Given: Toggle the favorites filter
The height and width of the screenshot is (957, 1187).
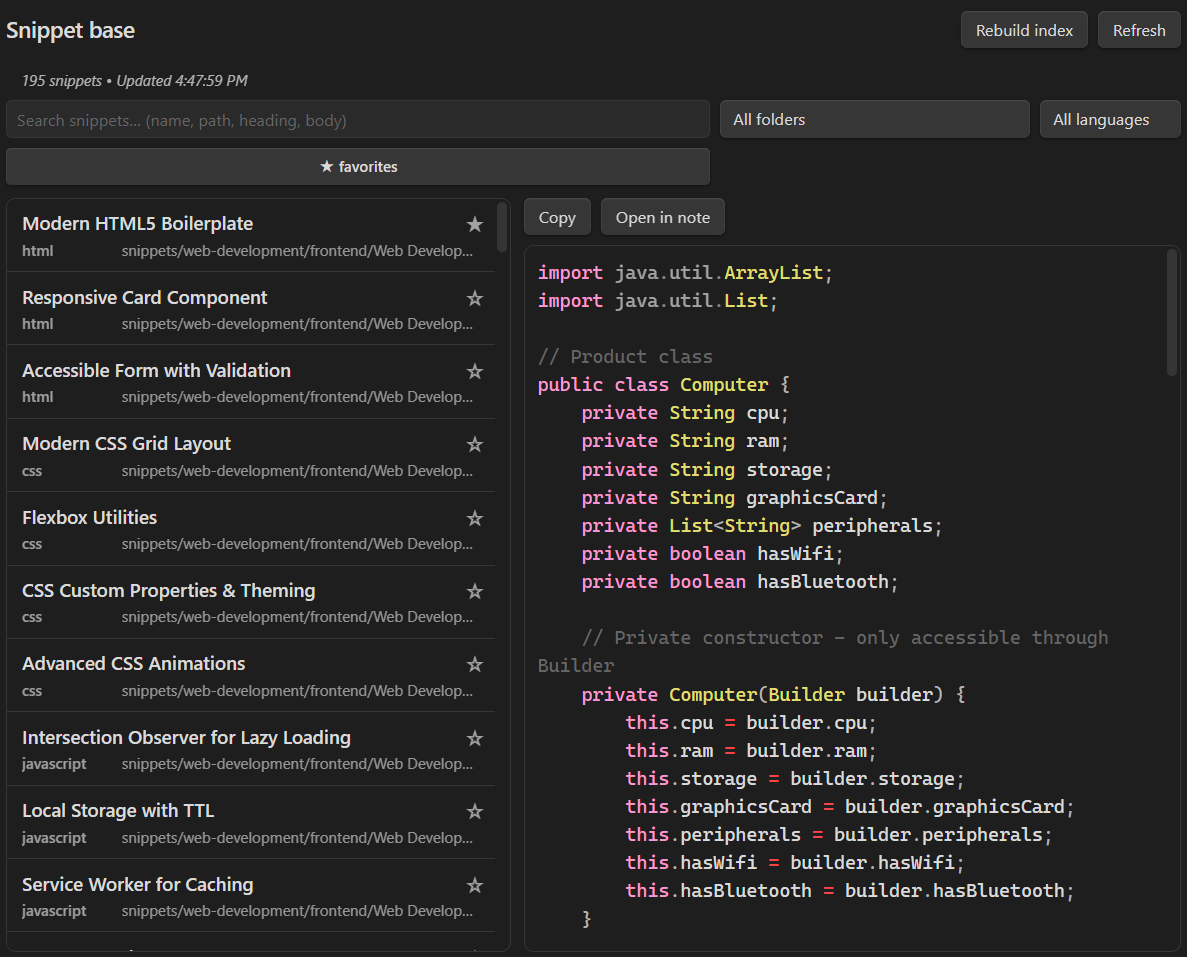Looking at the screenshot, I should (358, 167).
